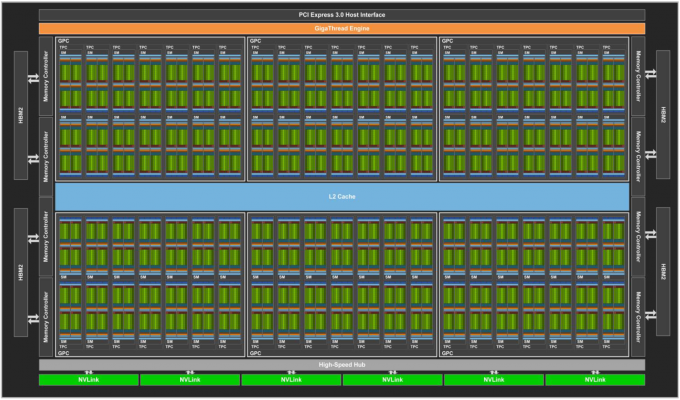Screen dimensions: 680x400
Task: Click the small arrows above leftmost NVLink
Action: click(89, 372)
